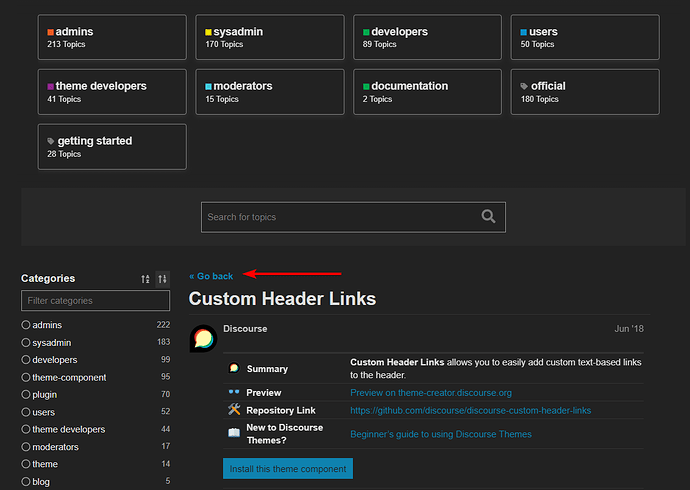Open the admins 213 Topics card
This screenshot has width=690, height=490.
tap(112, 37)
